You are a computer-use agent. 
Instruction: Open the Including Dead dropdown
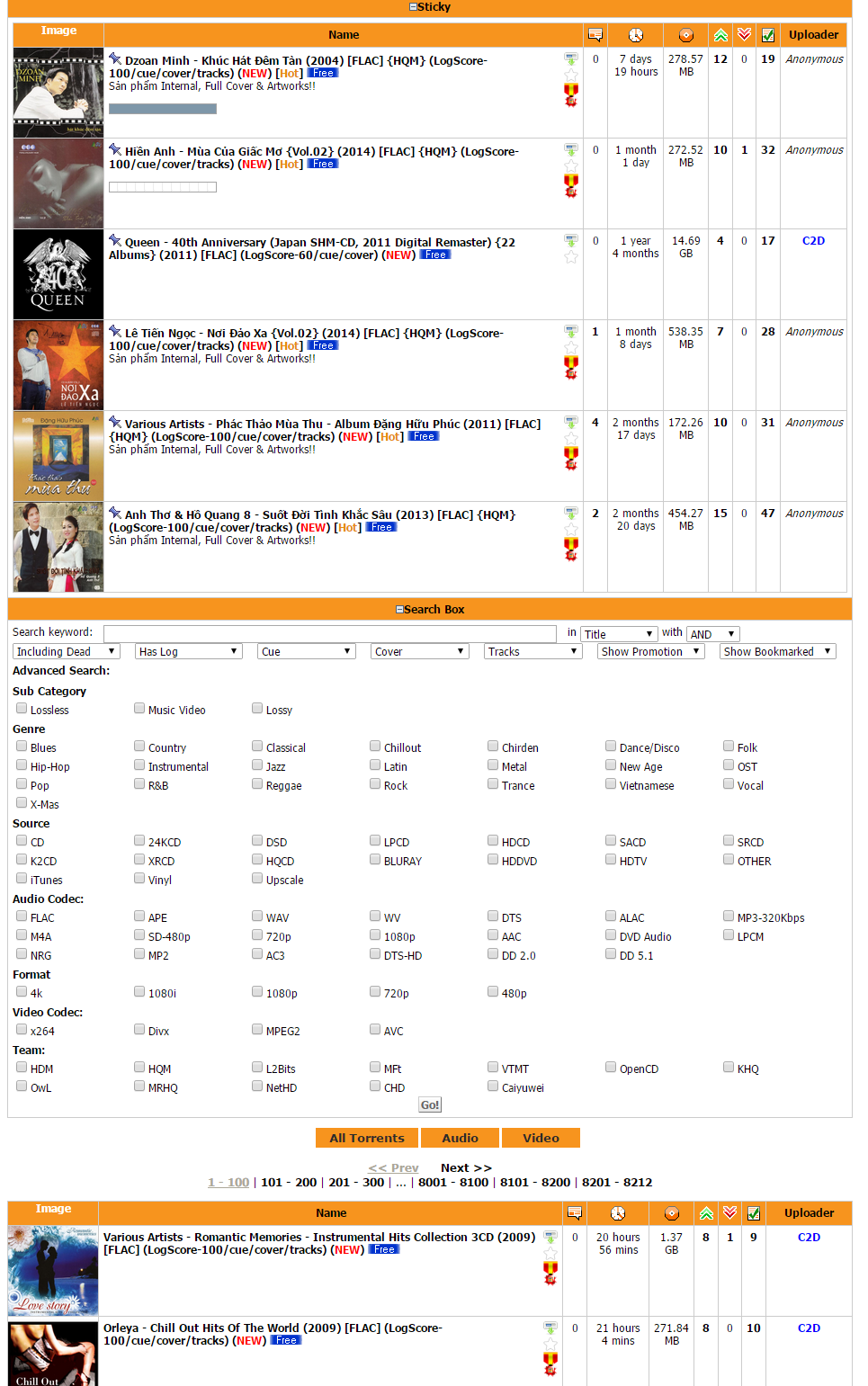pyautogui.click(x=67, y=651)
